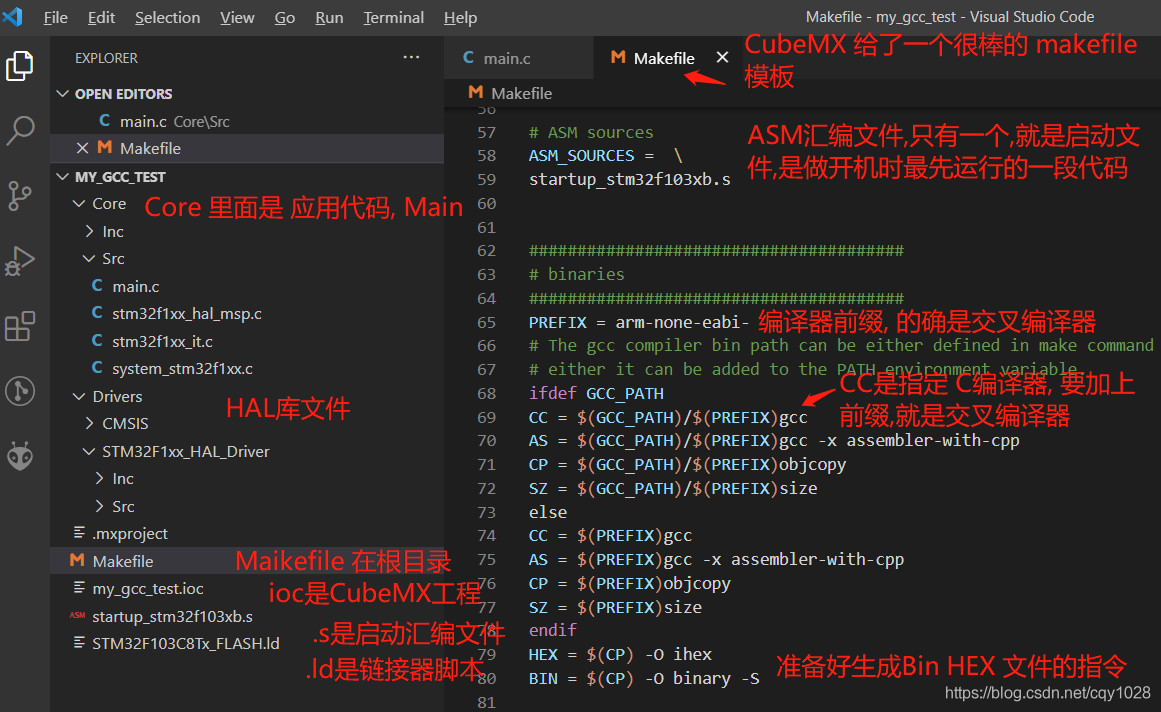Click 'HEX = $(CP) -O ihex' line

point(620,654)
